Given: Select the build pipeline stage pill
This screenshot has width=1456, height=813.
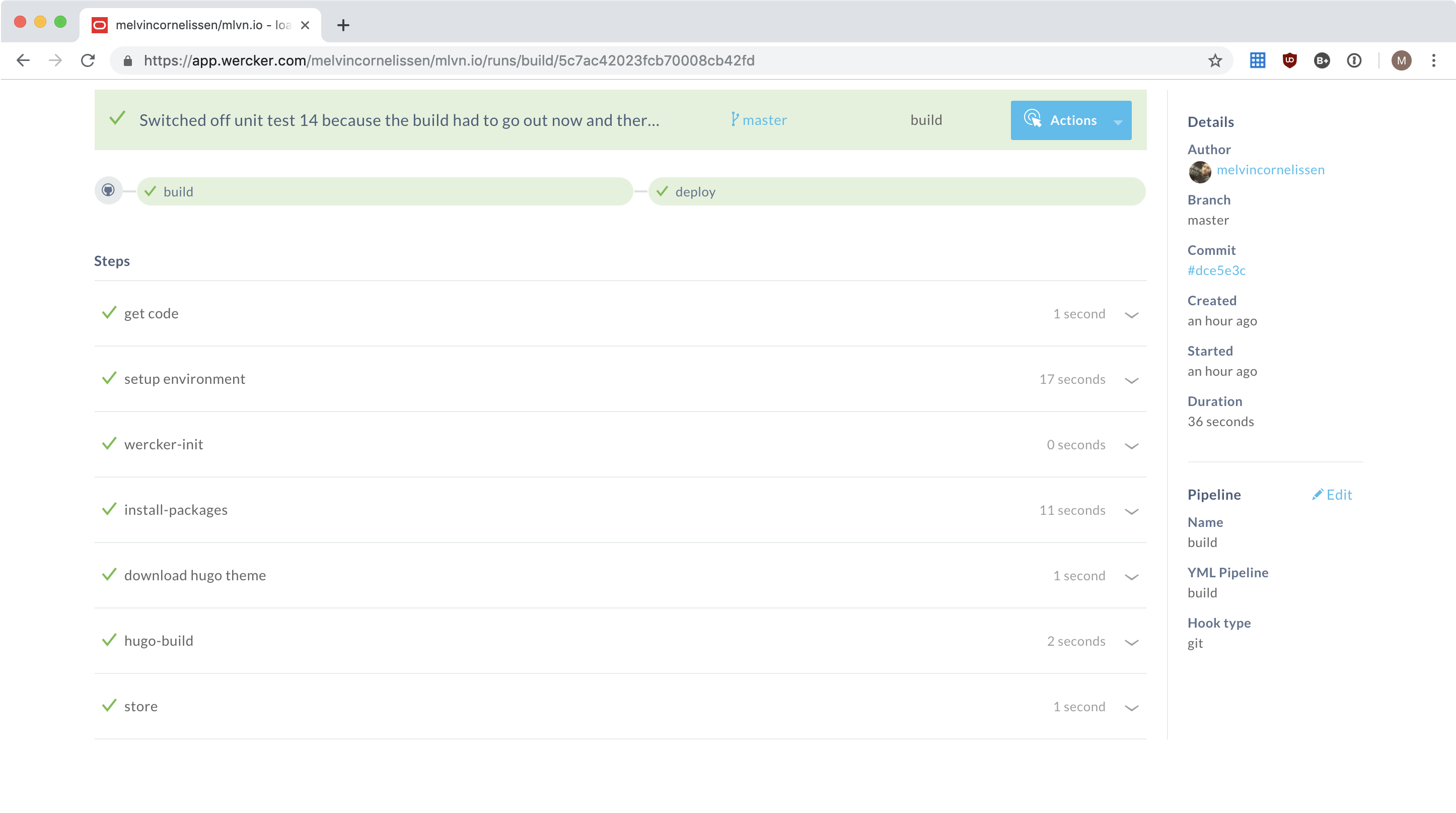Looking at the screenshot, I should pos(384,191).
